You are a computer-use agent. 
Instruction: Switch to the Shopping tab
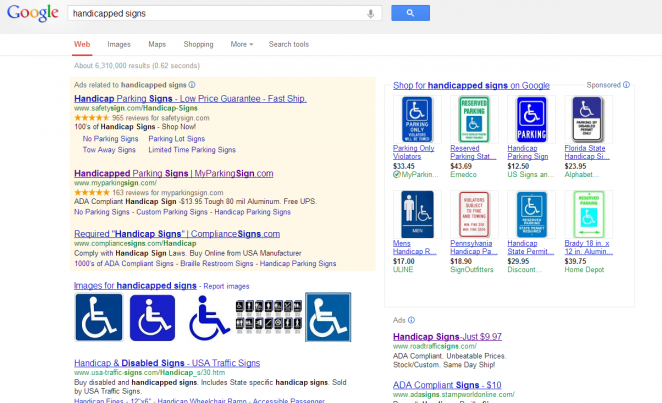(x=198, y=44)
